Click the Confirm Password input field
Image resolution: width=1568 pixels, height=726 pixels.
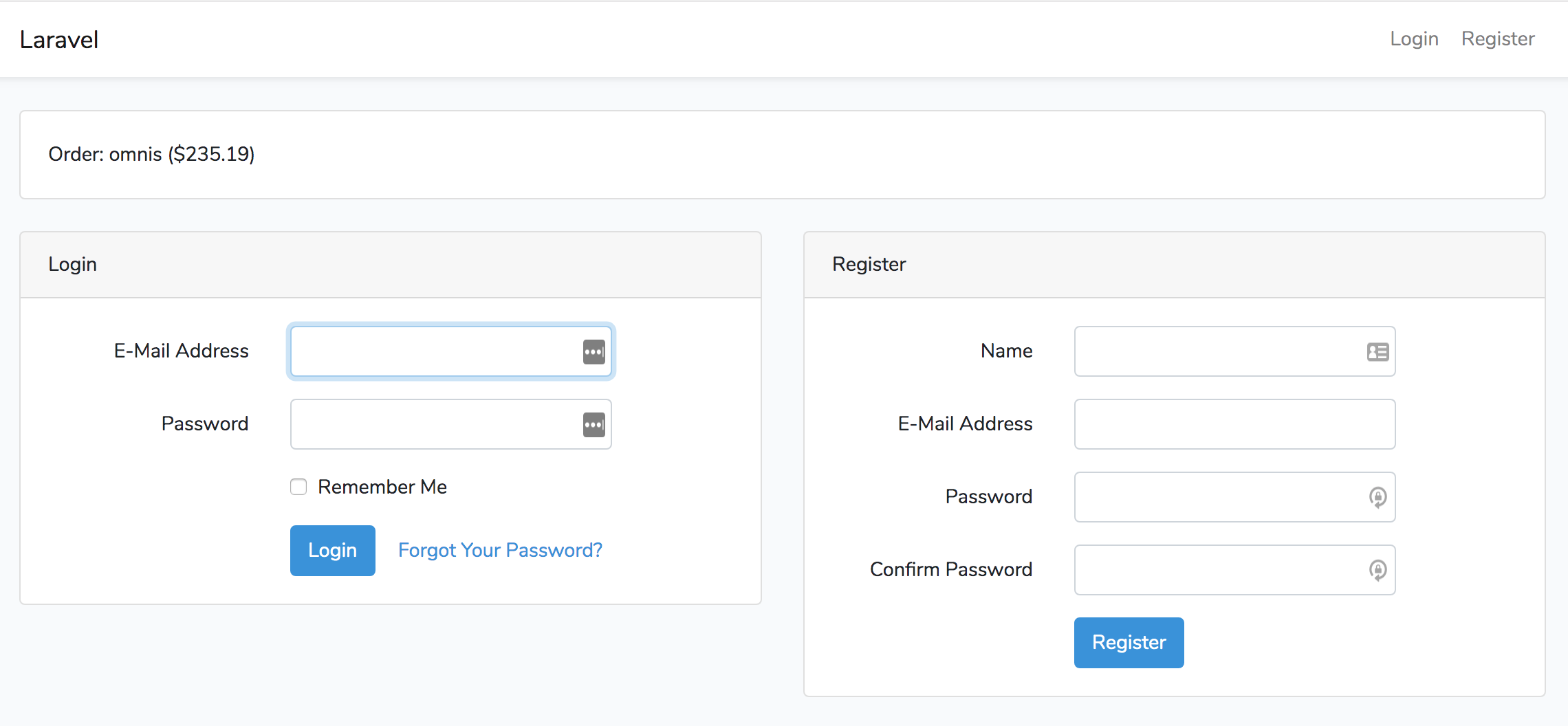[1234, 570]
